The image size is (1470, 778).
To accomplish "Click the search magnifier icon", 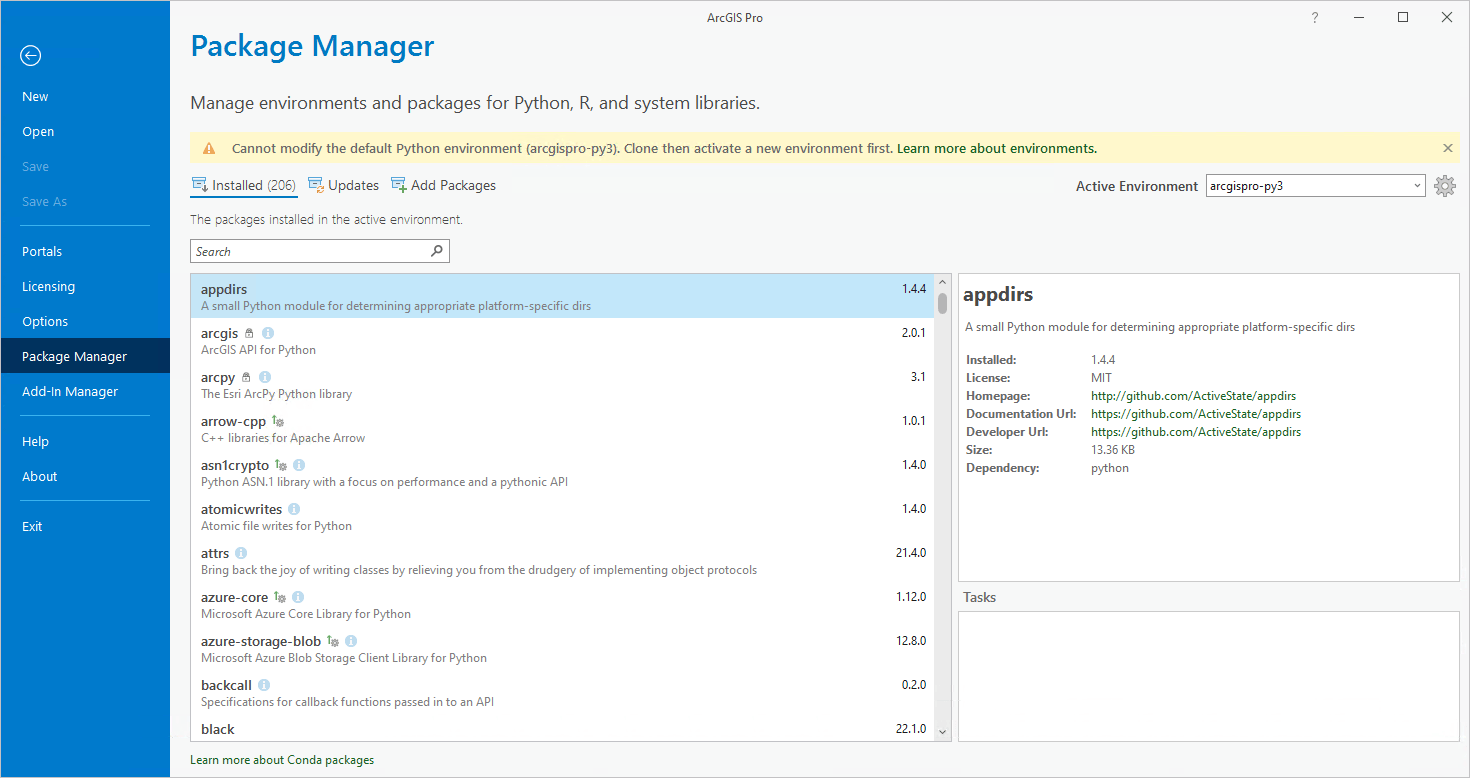I will coord(437,250).
